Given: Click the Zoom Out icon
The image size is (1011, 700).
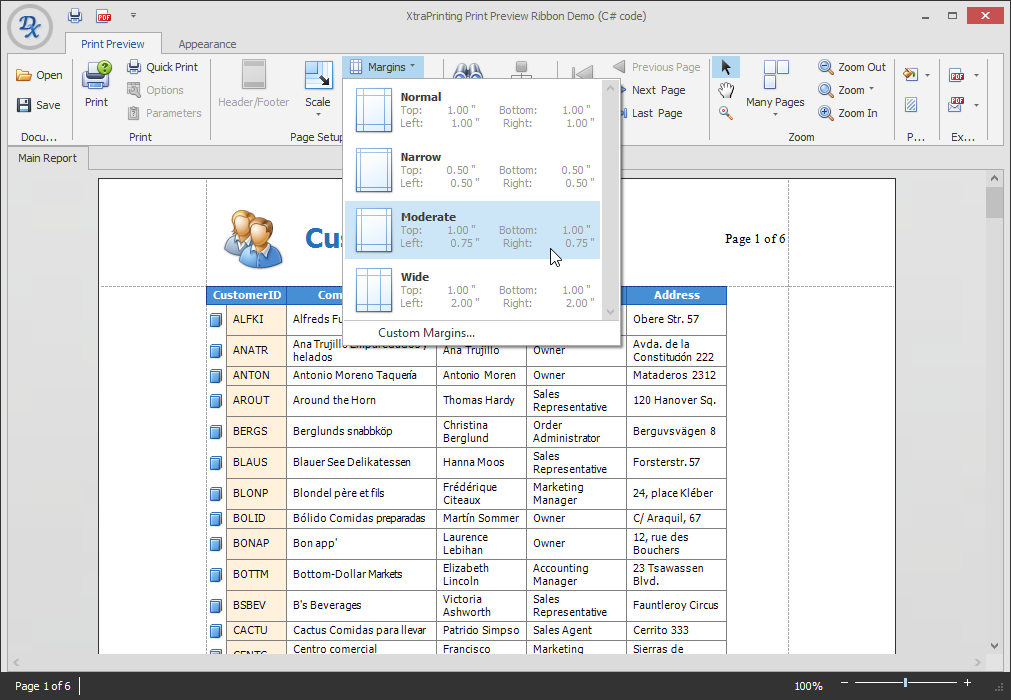Looking at the screenshot, I should click(x=826, y=67).
